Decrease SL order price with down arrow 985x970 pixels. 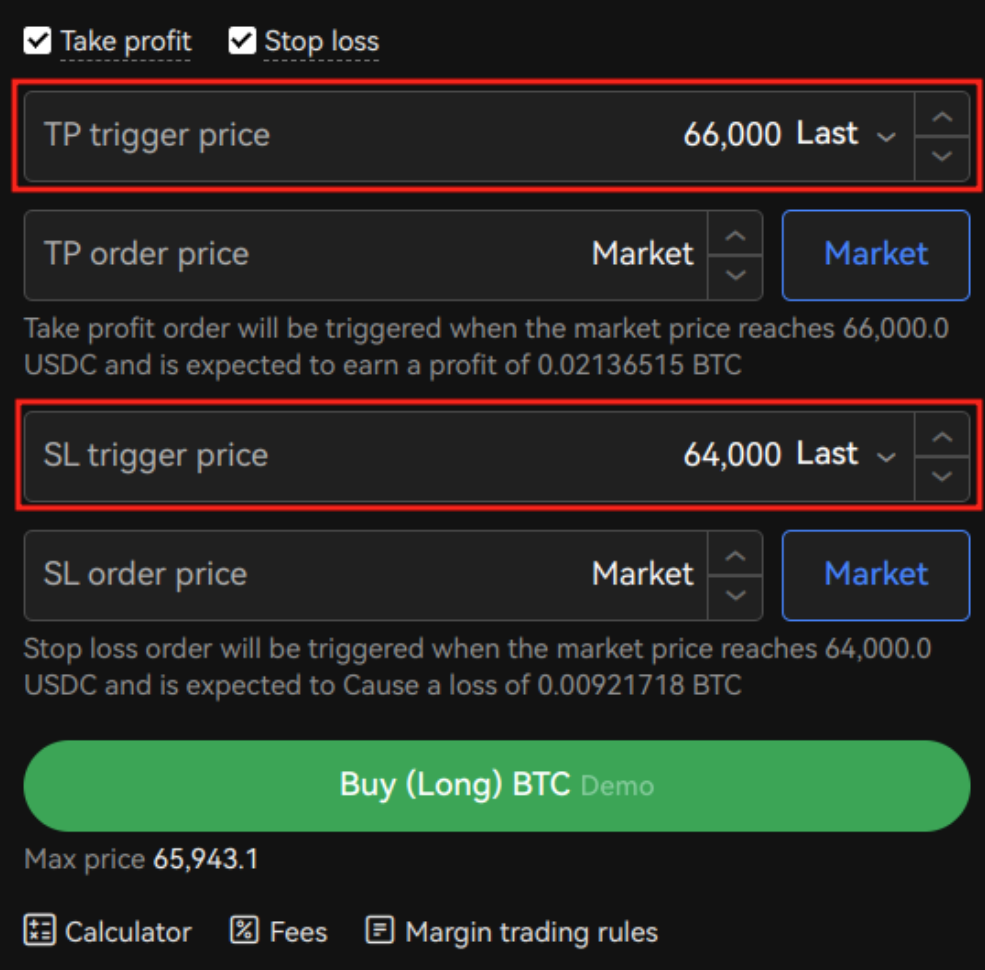[x=736, y=597]
